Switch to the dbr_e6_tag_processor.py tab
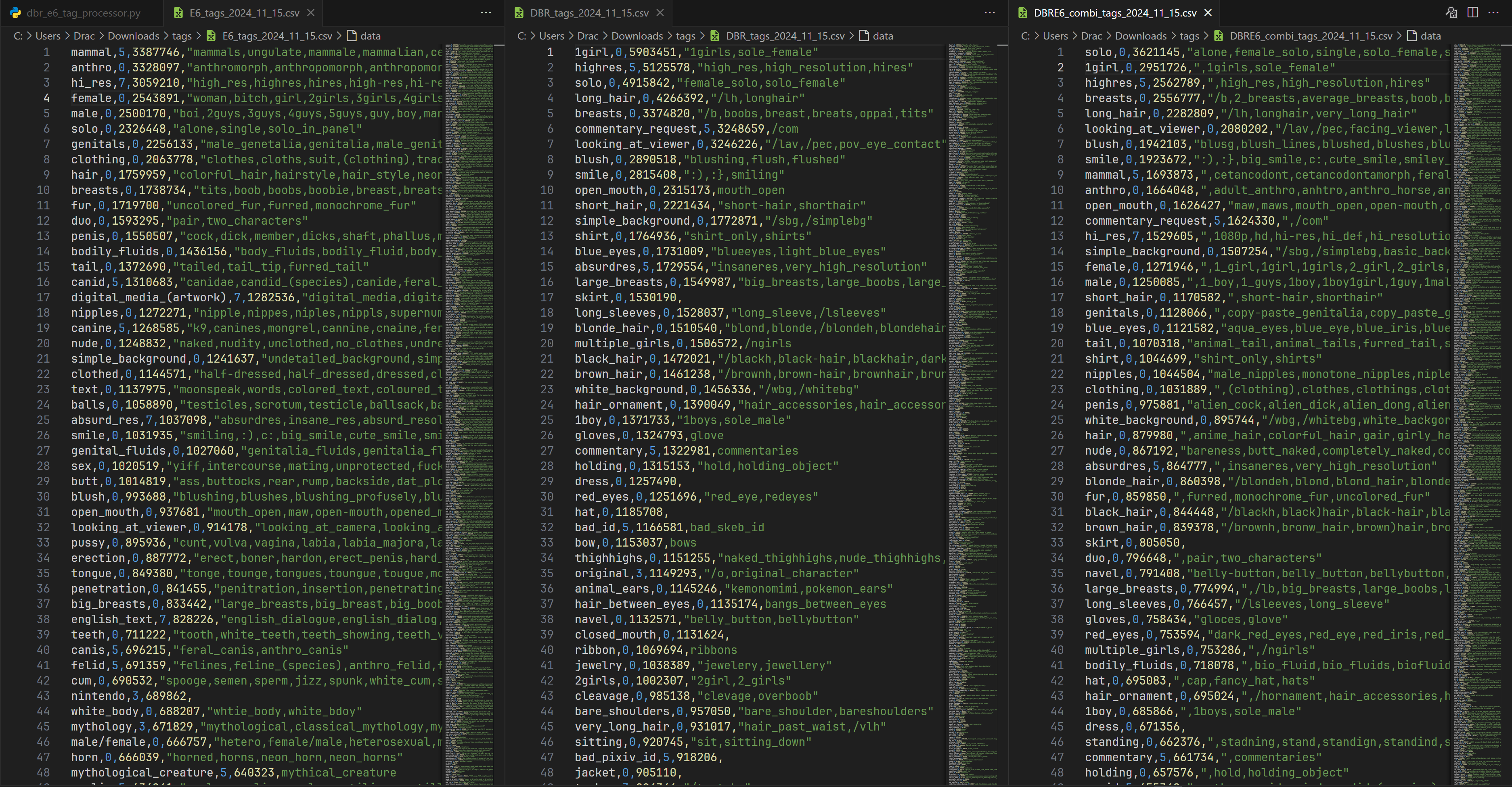 [83, 13]
